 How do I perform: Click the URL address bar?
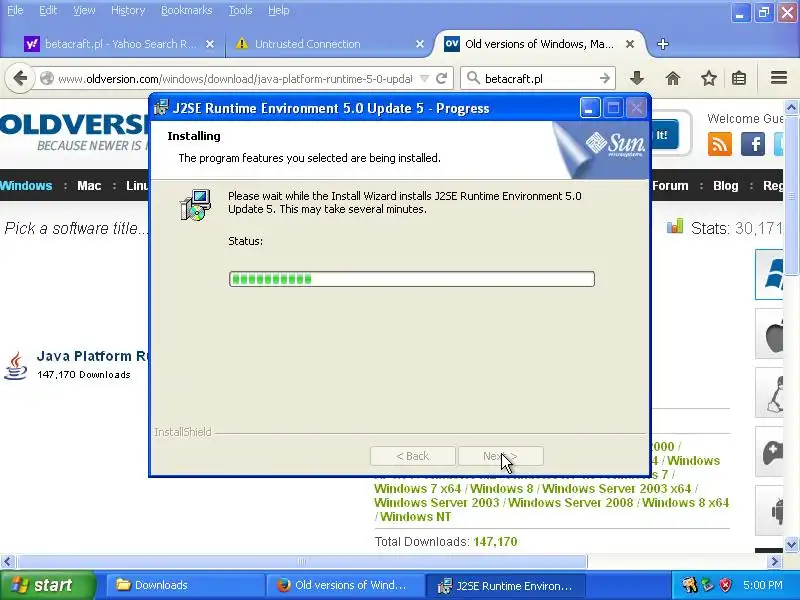(x=235, y=79)
